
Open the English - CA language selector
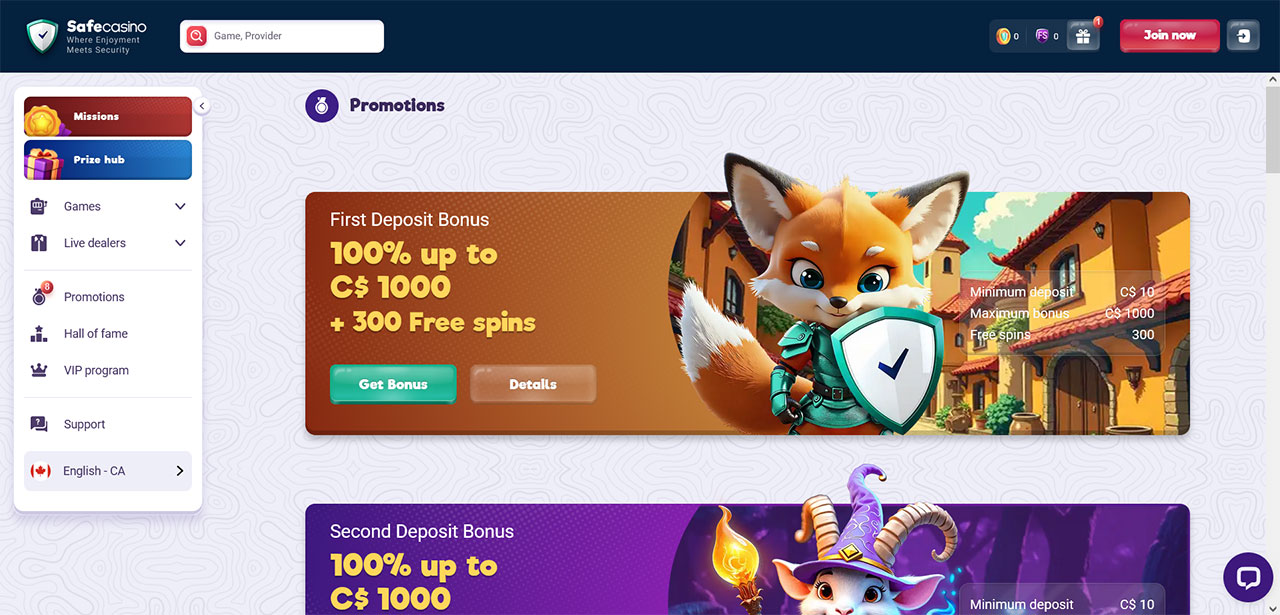(108, 471)
